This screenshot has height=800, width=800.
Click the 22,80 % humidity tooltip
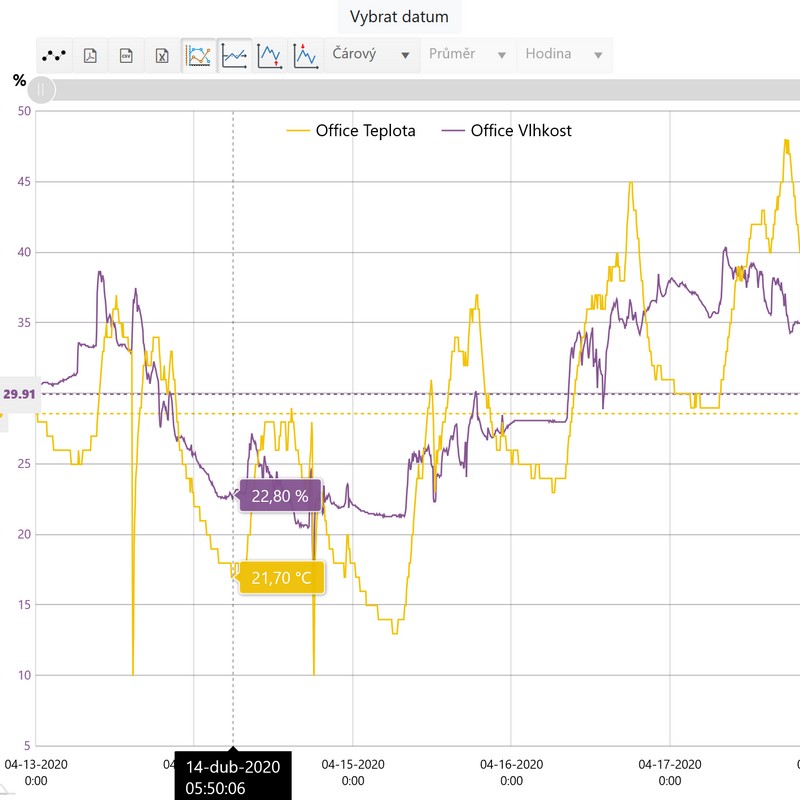(x=280, y=496)
